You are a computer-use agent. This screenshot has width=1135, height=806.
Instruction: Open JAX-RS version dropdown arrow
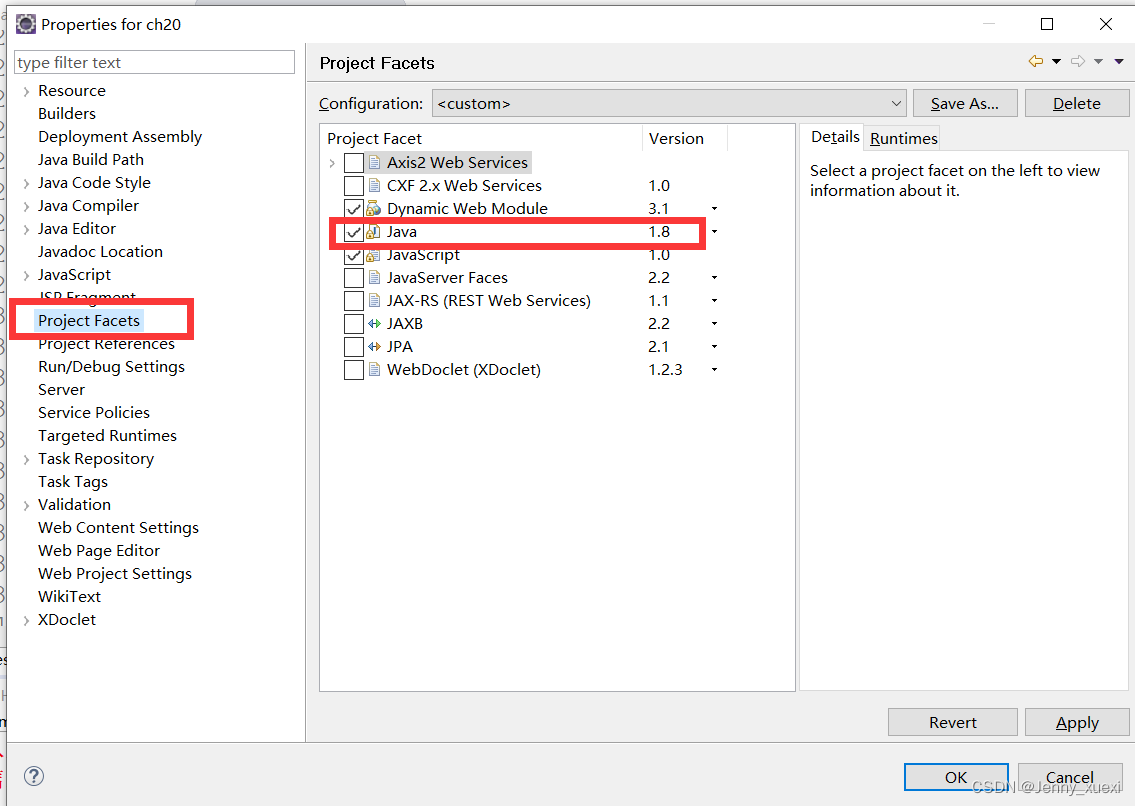(714, 301)
